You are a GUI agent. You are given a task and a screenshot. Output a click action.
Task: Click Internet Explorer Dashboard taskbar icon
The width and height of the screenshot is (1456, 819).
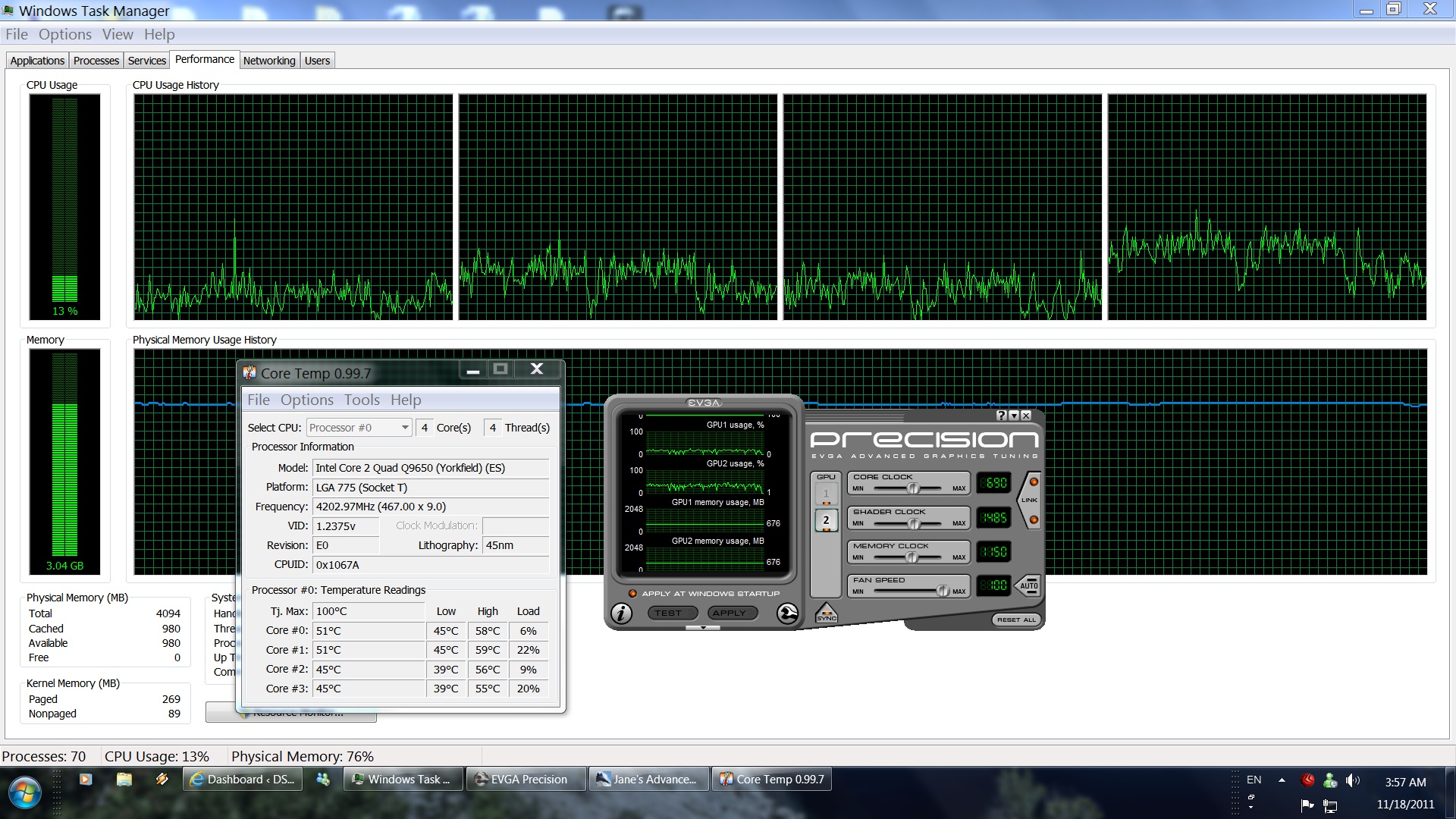click(243, 779)
